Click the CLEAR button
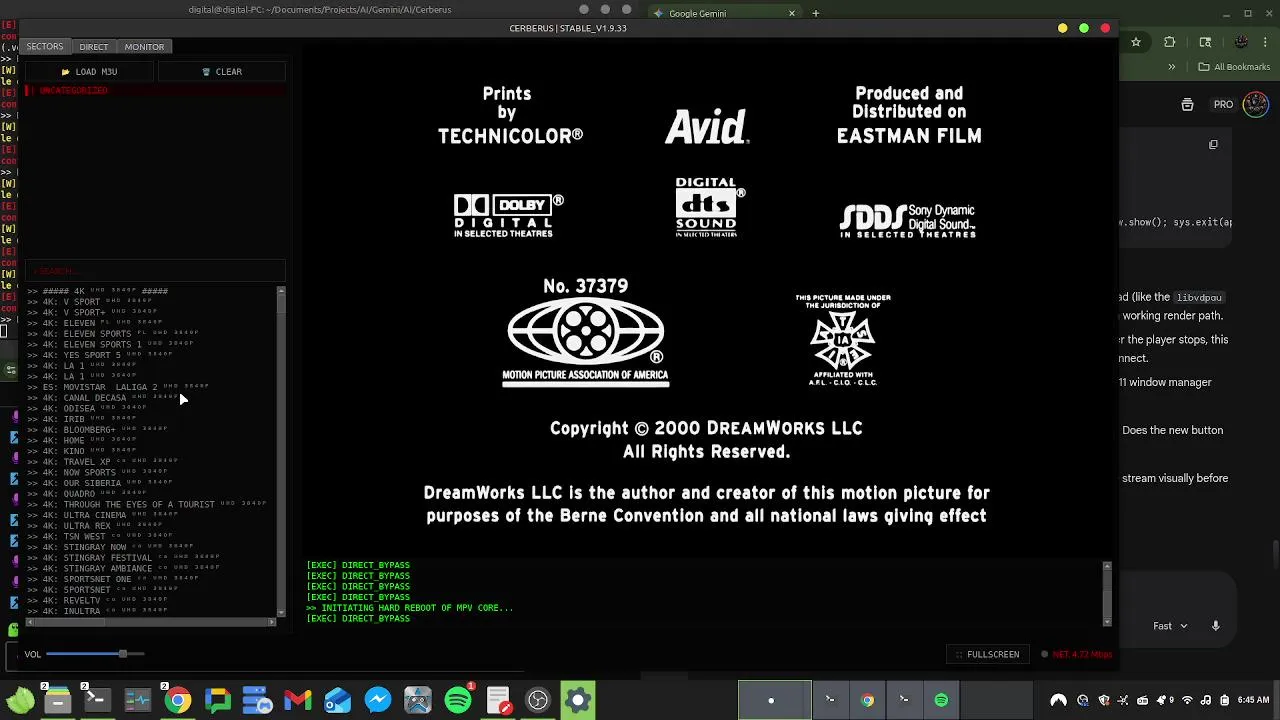Image resolution: width=1280 pixels, height=720 pixels. [221, 72]
